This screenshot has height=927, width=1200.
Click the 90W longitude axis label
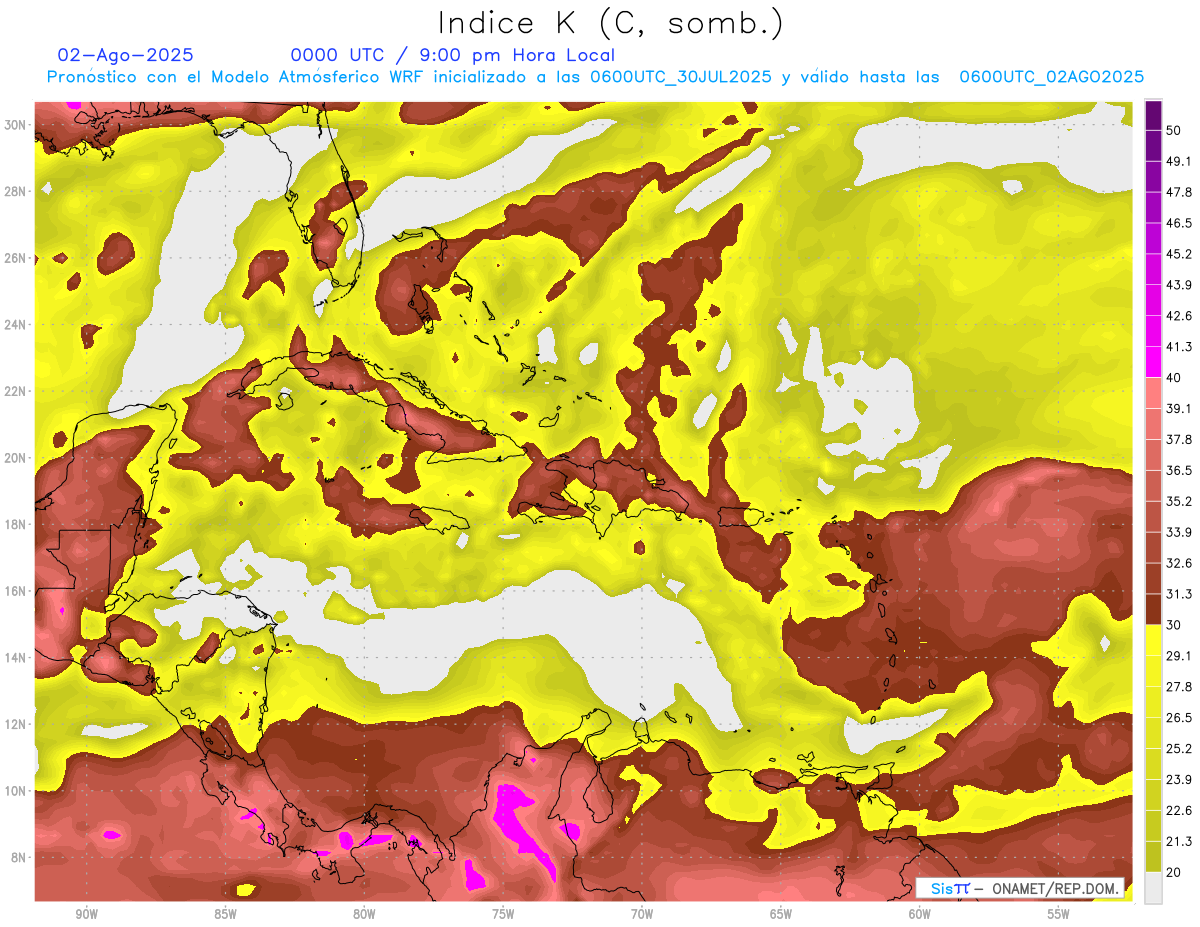[x=86, y=914]
